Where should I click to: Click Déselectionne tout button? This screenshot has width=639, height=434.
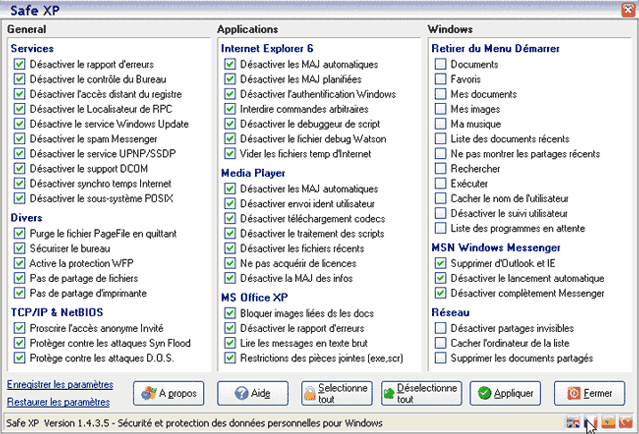pyautogui.click(x=421, y=393)
